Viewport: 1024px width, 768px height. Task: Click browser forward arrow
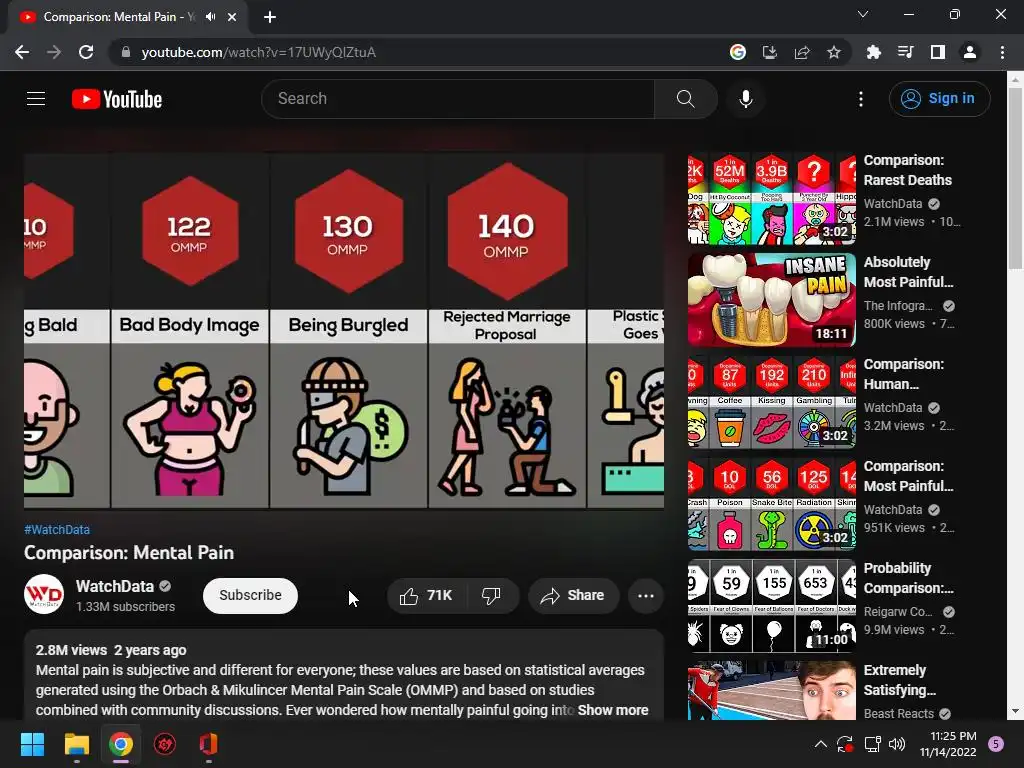pos(54,52)
